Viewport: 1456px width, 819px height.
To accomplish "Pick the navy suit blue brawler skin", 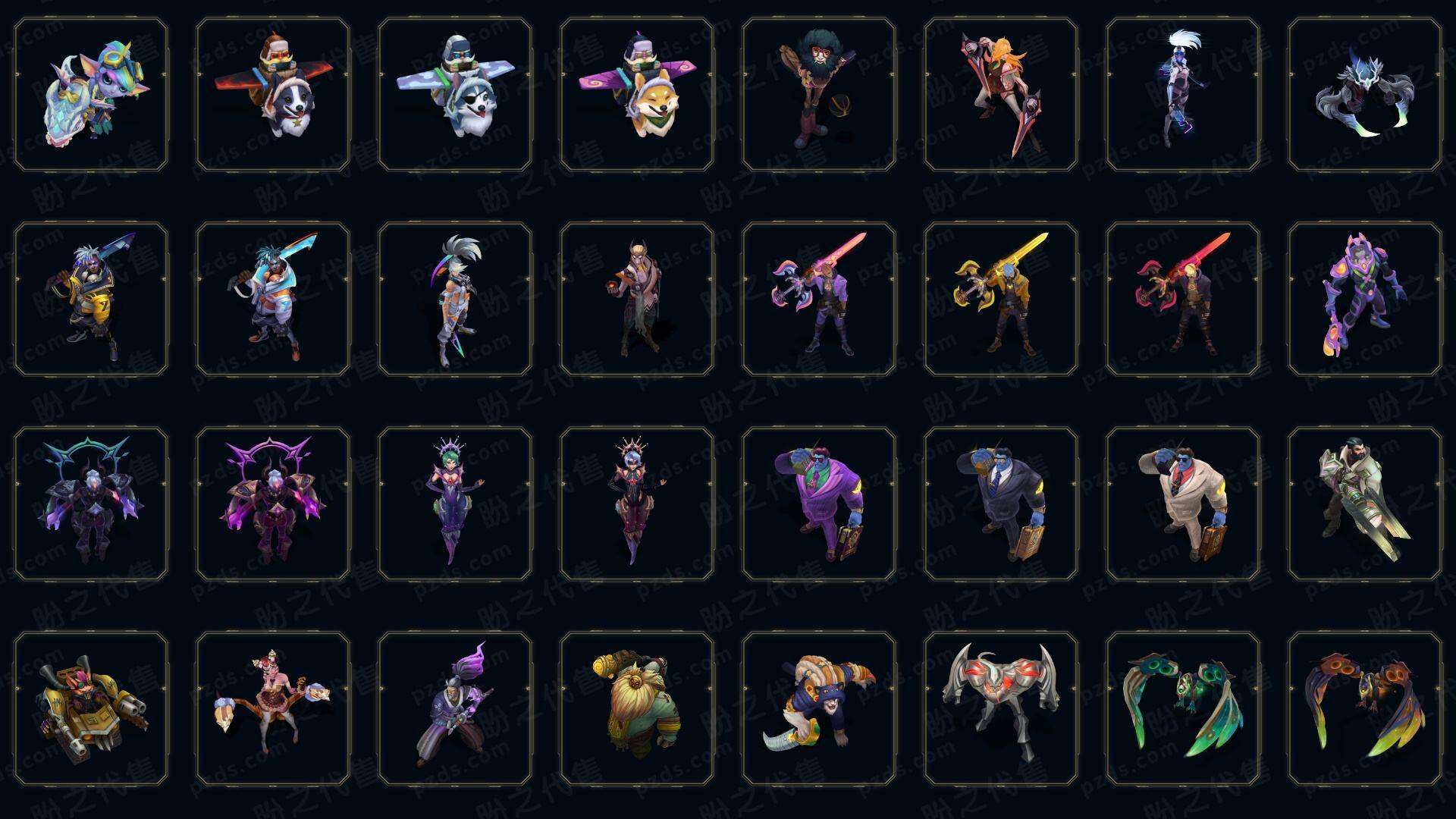I will pyautogui.click(x=1001, y=504).
